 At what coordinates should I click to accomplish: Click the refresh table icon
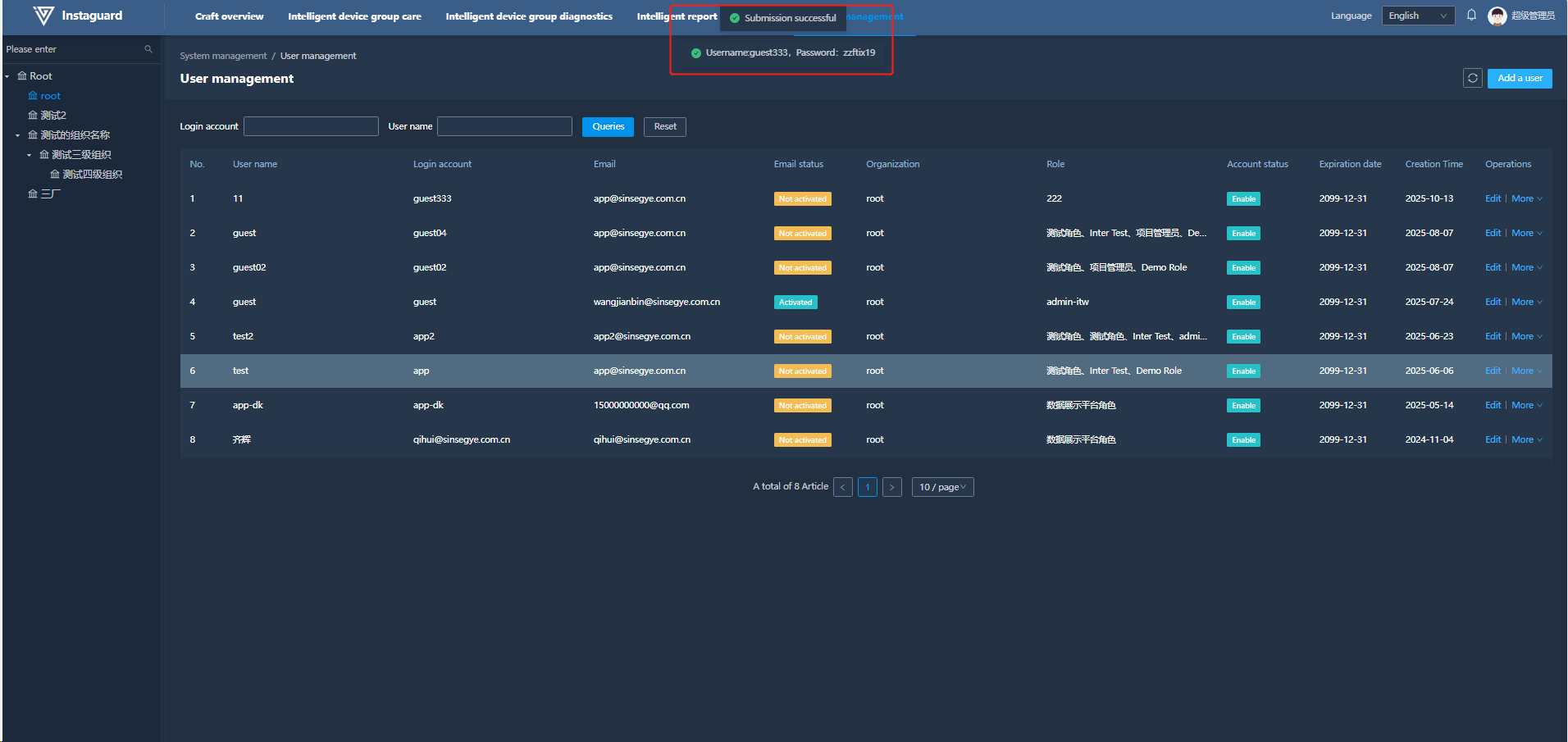[x=1472, y=79]
